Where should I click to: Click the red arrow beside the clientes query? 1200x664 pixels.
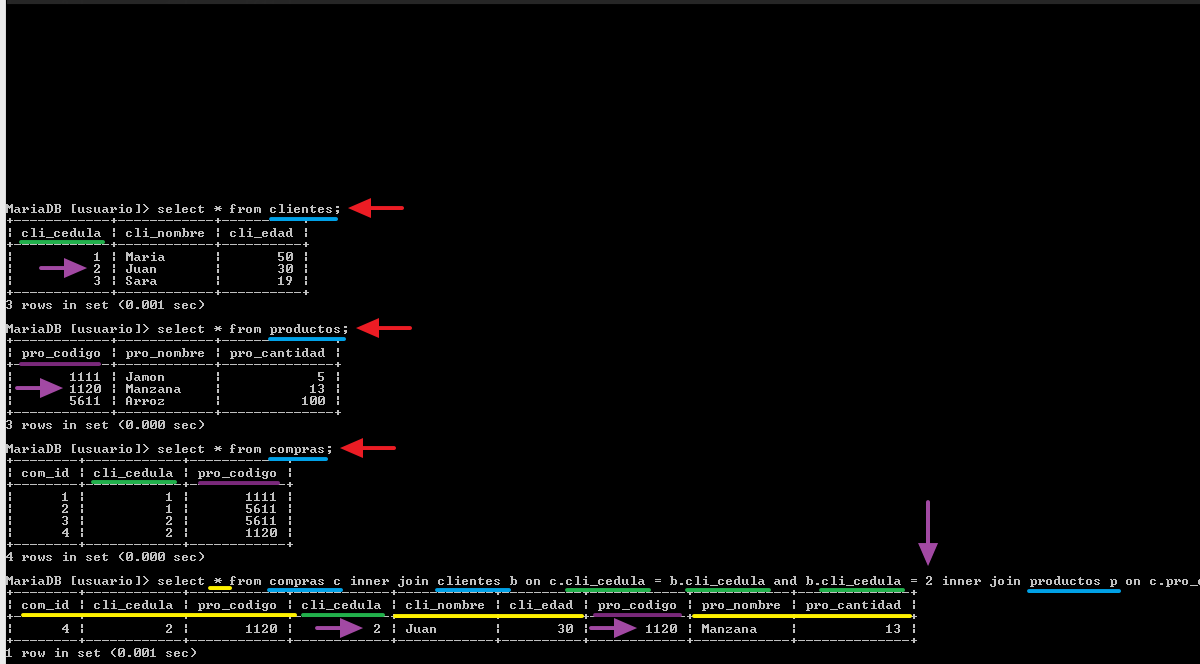coord(376,208)
